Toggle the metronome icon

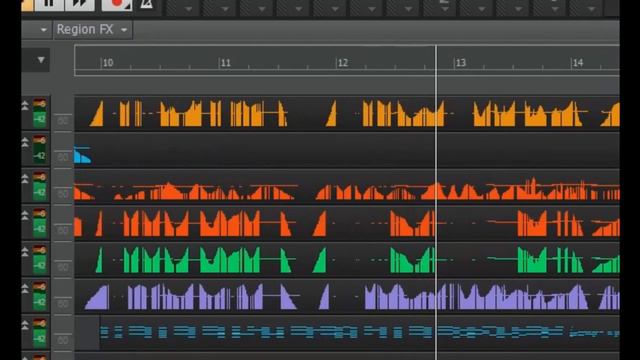coord(146,4)
